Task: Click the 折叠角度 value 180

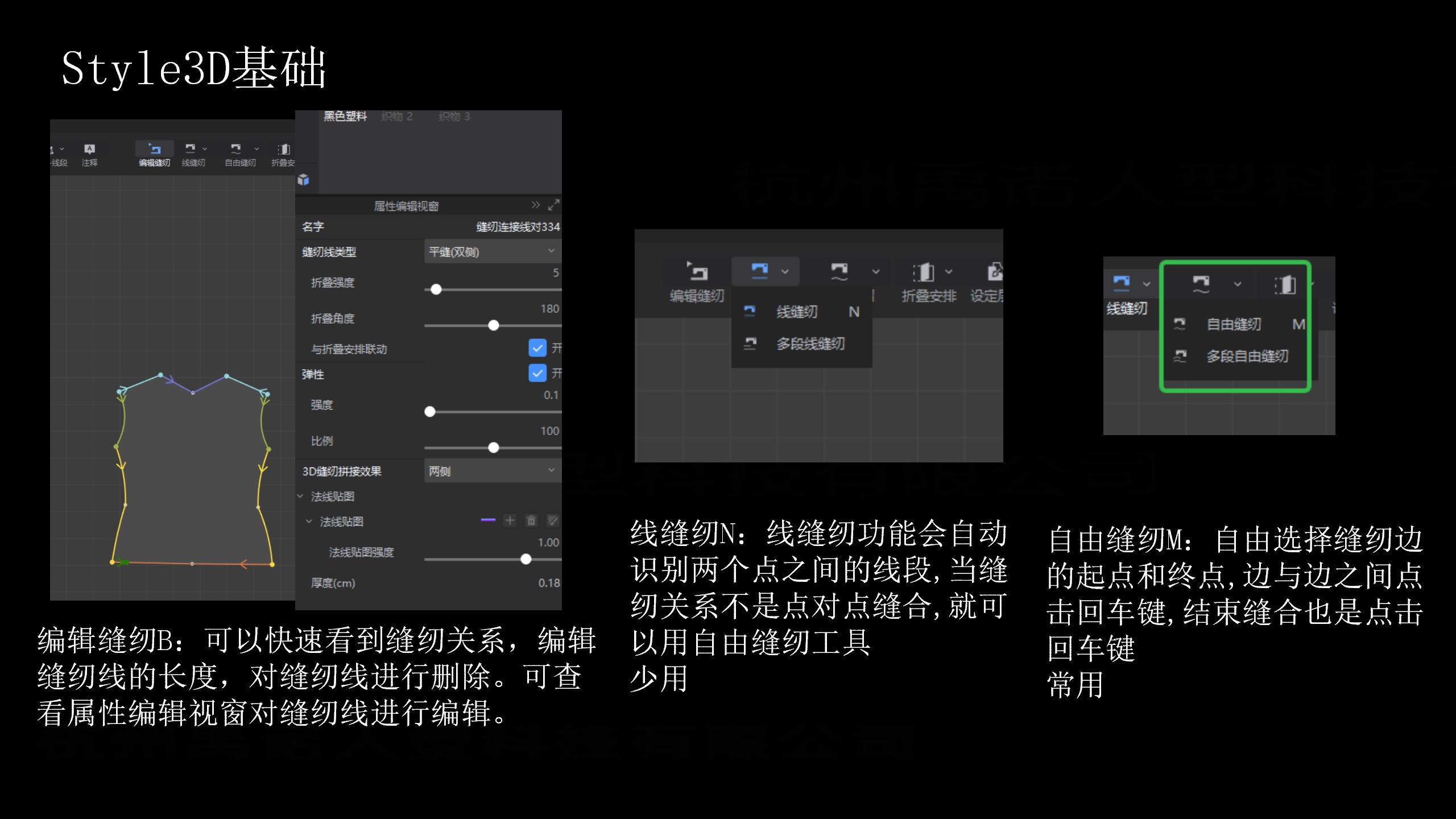Action: click(549, 309)
